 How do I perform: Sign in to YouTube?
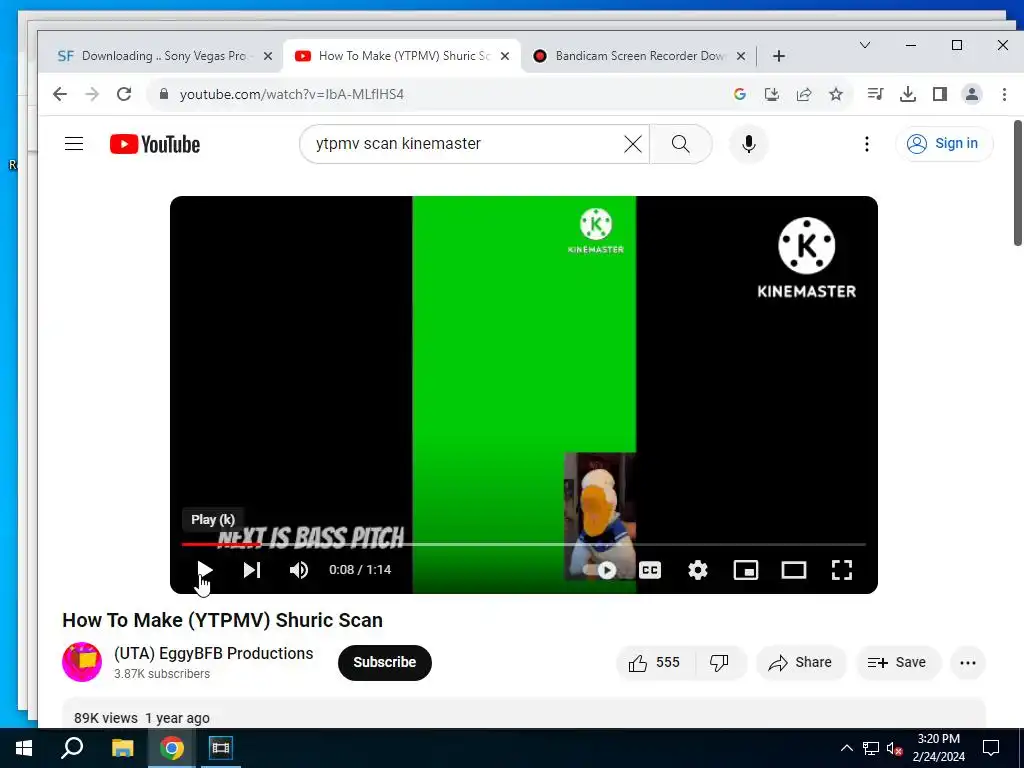pos(944,144)
